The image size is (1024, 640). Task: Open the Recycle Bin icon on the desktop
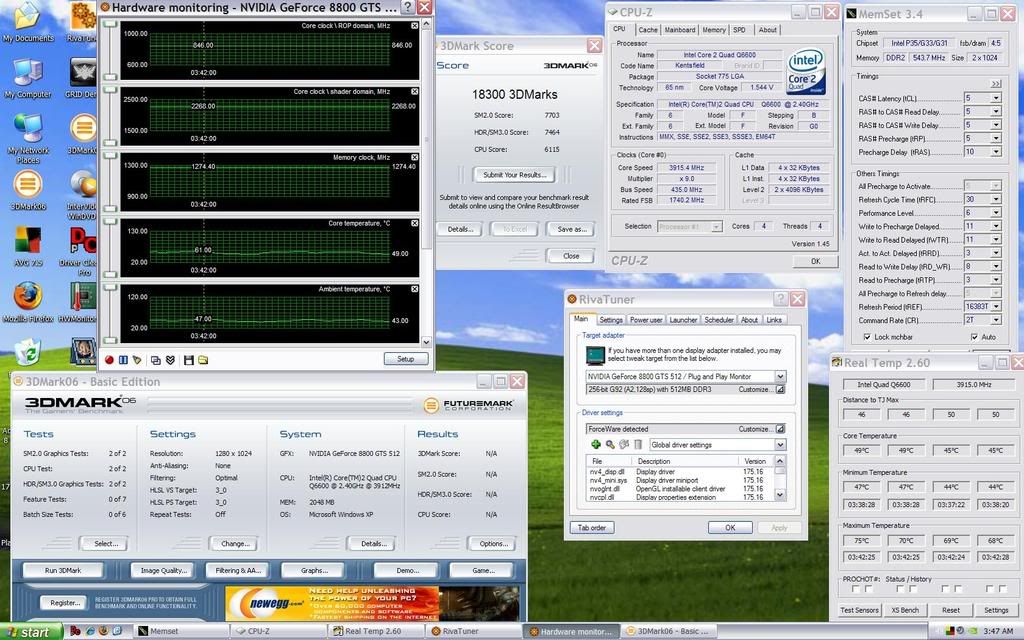[x=28, y=351]
